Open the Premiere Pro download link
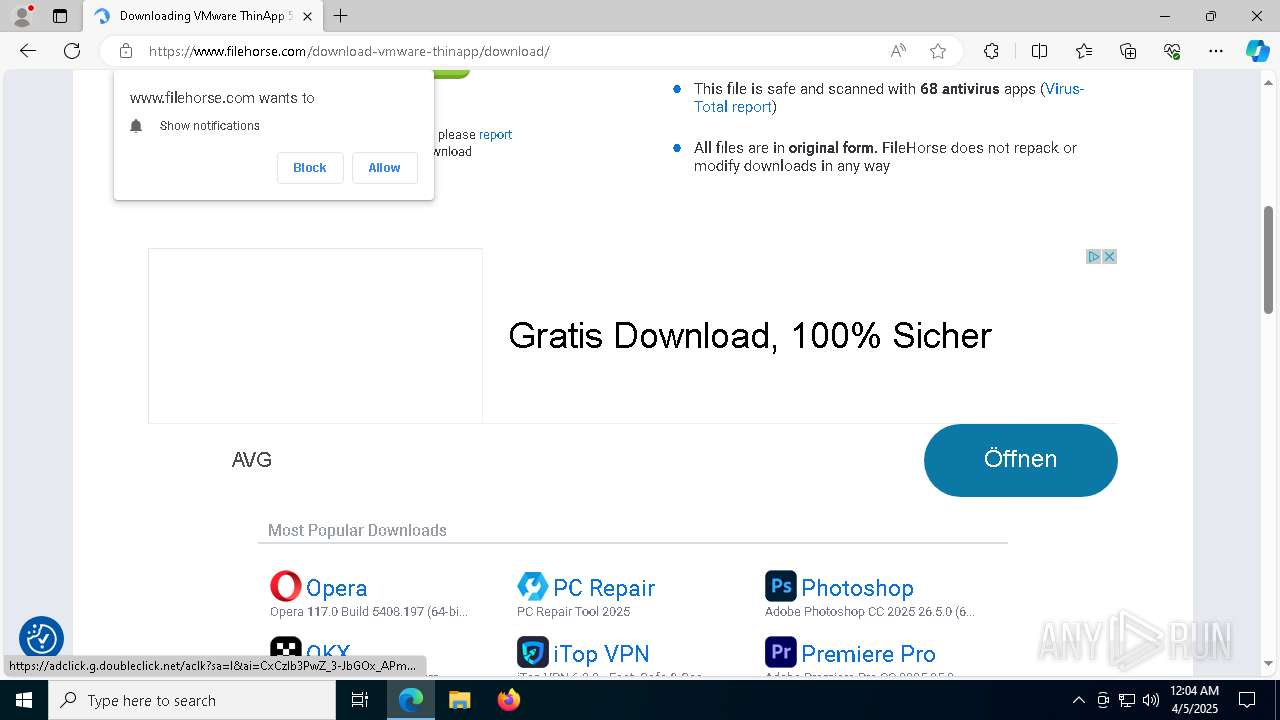Viewport: 1280px width, 720px height. tap(868, 654)
